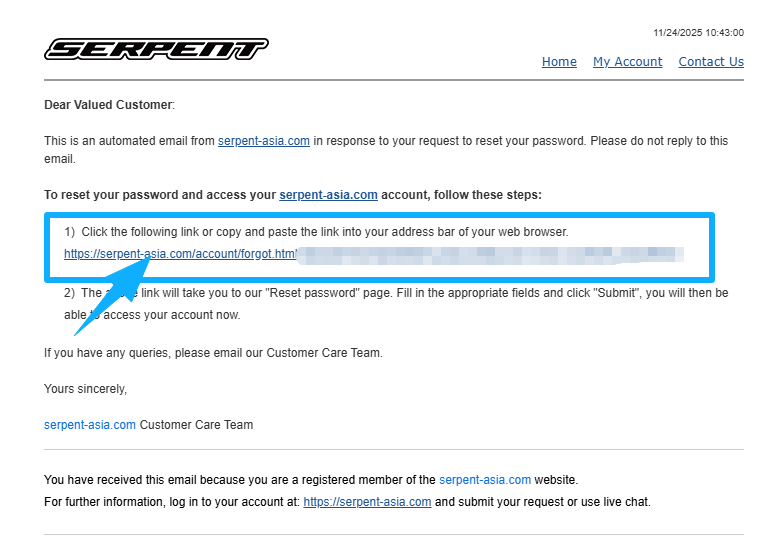This screenshot has width=781, height=551.
Task: Open the Home navigation link
Action: (x=559, y=62)
